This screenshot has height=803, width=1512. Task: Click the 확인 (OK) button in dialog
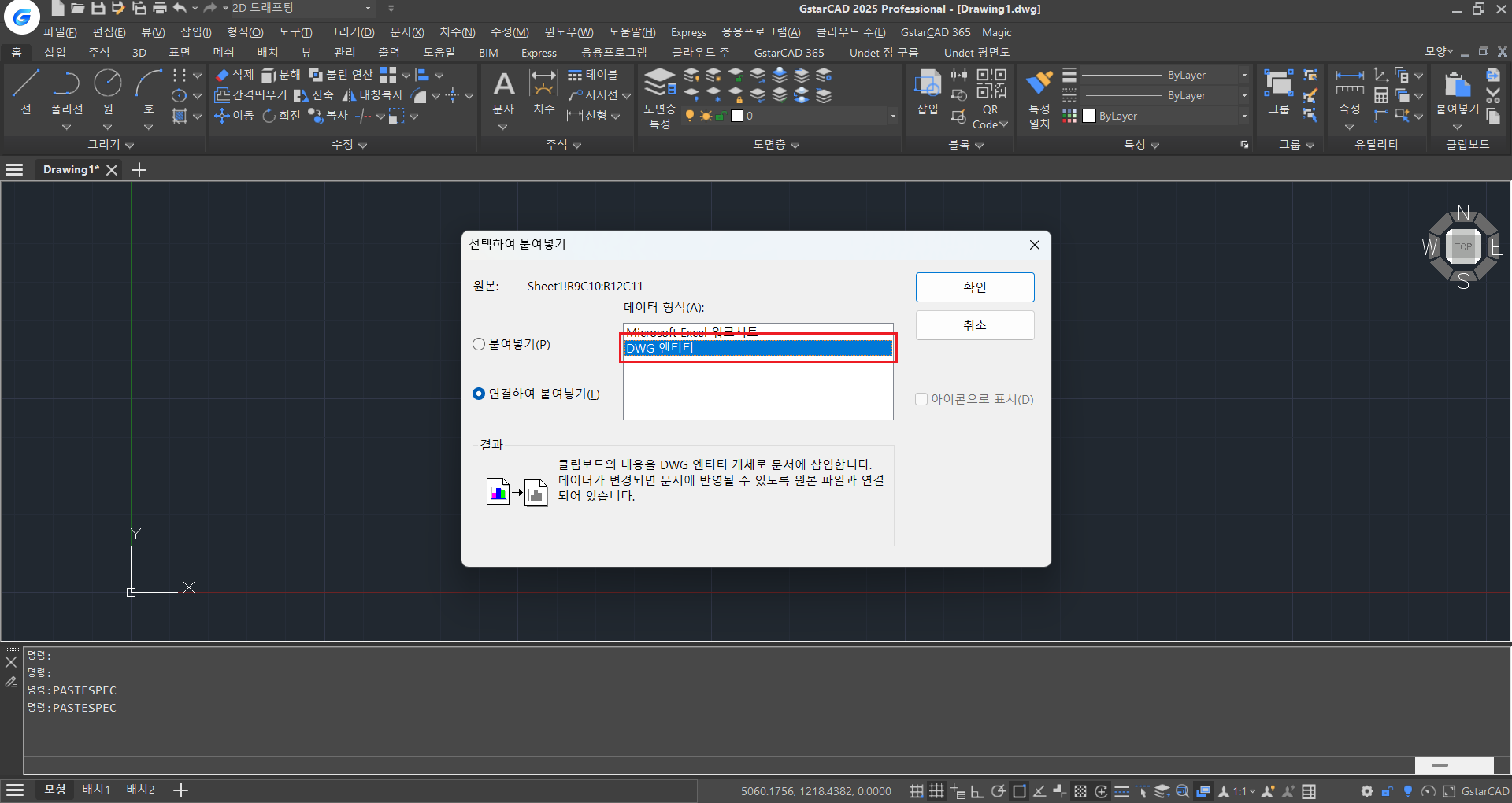click(975, 287)
